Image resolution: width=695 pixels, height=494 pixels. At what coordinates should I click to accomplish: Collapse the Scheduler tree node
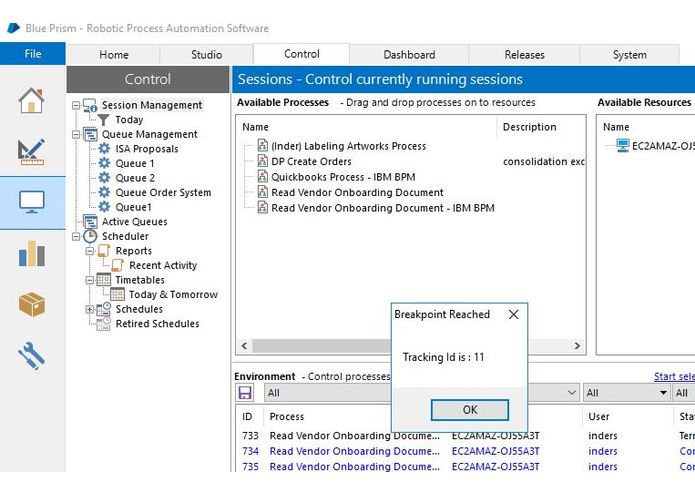[x=76, y=236]
